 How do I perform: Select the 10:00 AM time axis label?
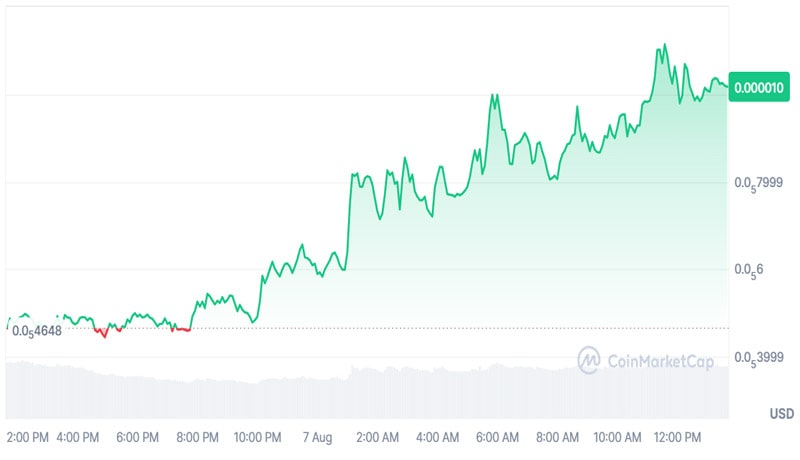click(x=617, y=438)
